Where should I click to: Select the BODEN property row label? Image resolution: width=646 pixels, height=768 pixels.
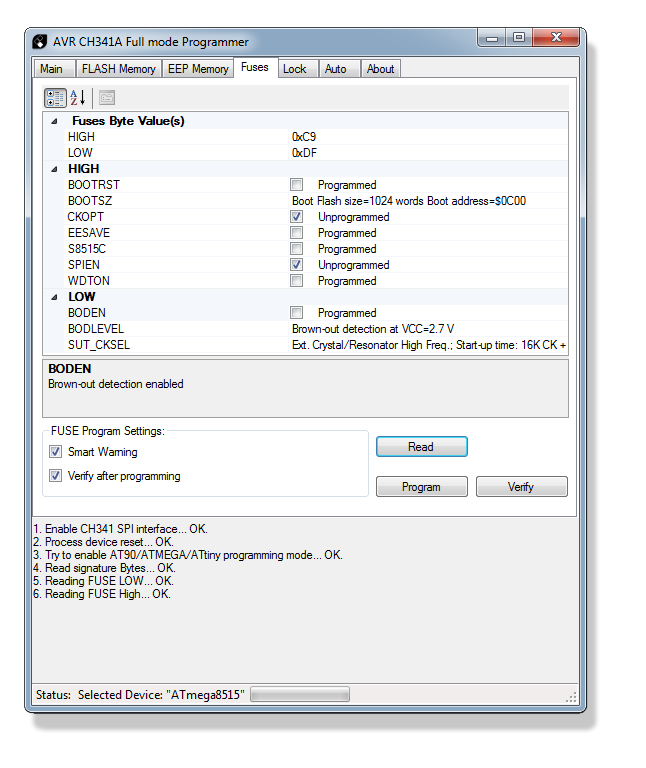pos(87,312)
